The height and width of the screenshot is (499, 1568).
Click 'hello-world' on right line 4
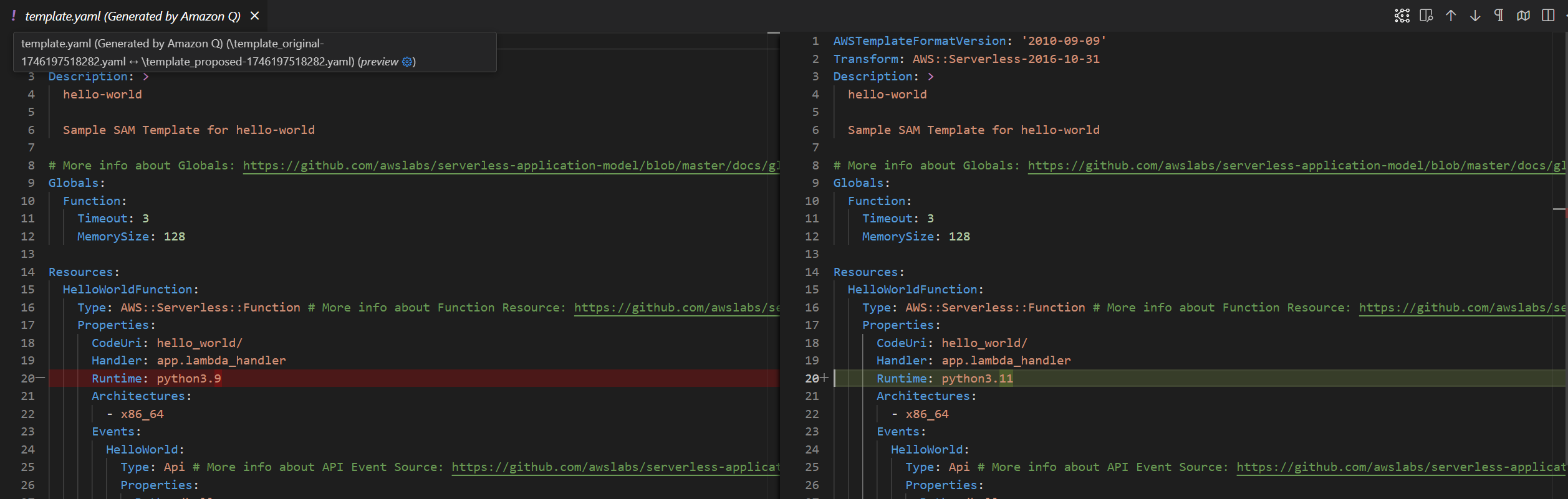point(887,94)
